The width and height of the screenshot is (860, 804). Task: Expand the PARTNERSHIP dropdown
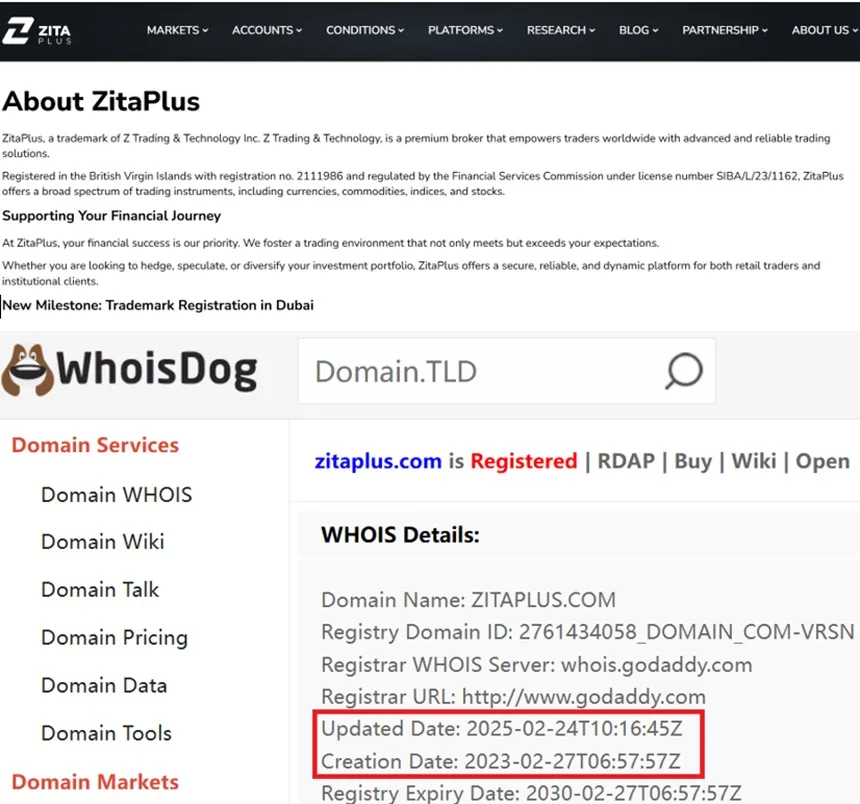point(725,30)
